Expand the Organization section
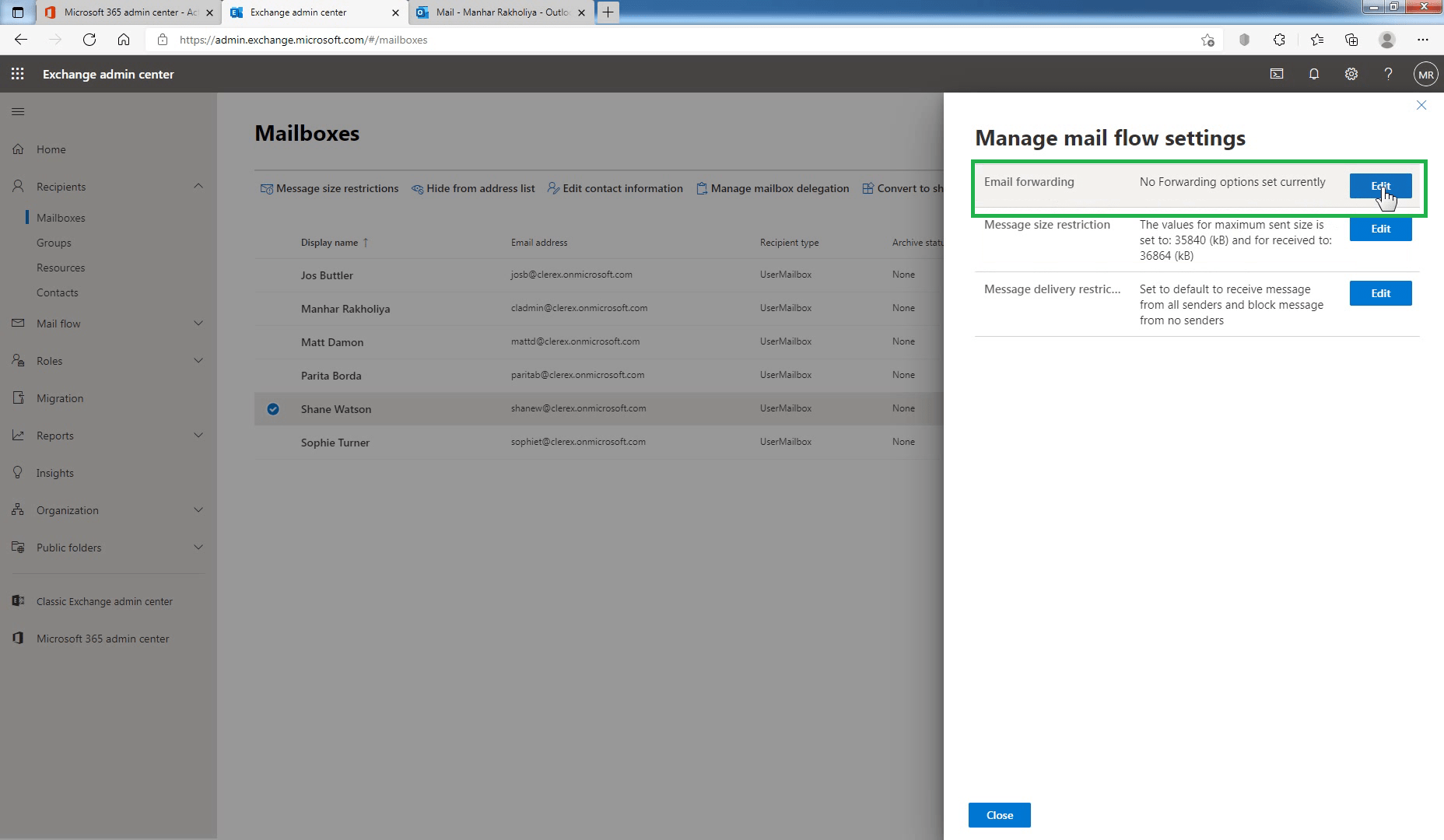This screenshot has height=840, width=1444. pyautogui.click(x=198, y=509)
